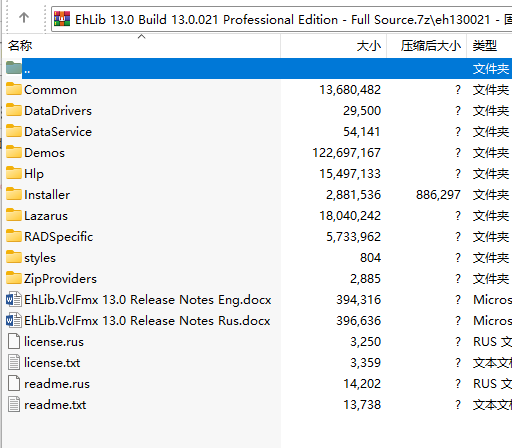The image size is (512, 448).
Task: Select the Installer folder name
Action: coord(47,195)
